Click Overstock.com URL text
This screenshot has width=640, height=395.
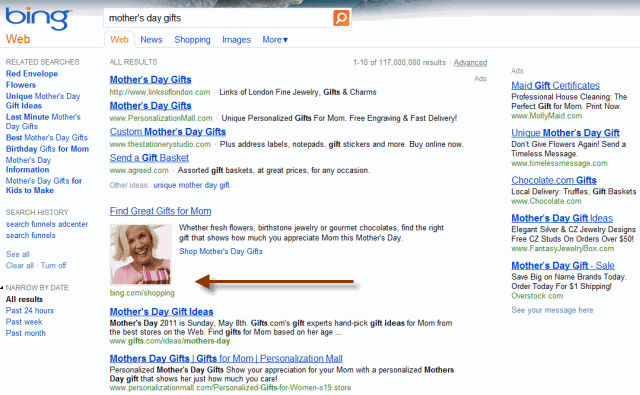537,296
